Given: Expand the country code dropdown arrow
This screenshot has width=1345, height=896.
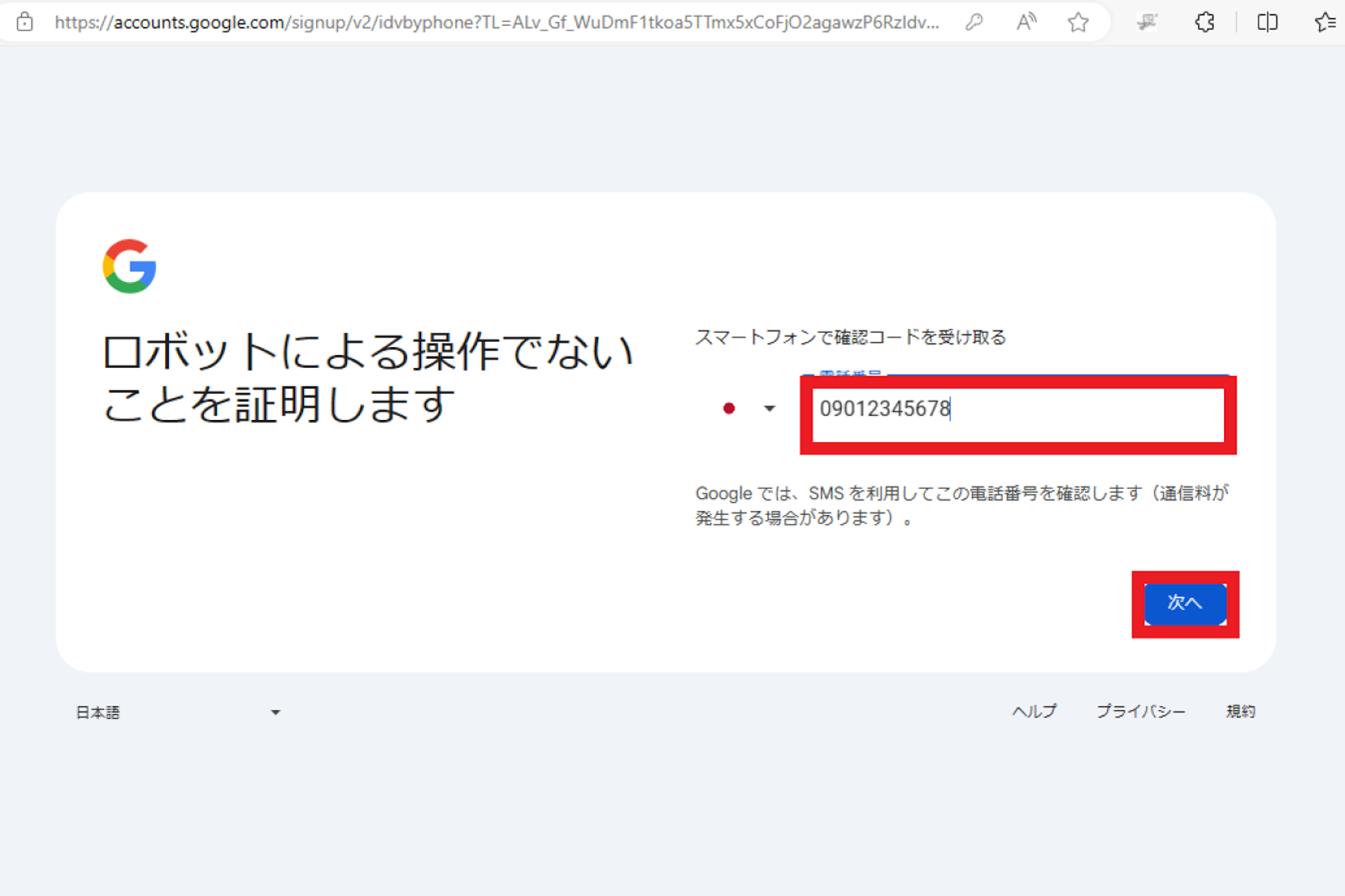Looking at the screenshot, I should click(770, 408).
